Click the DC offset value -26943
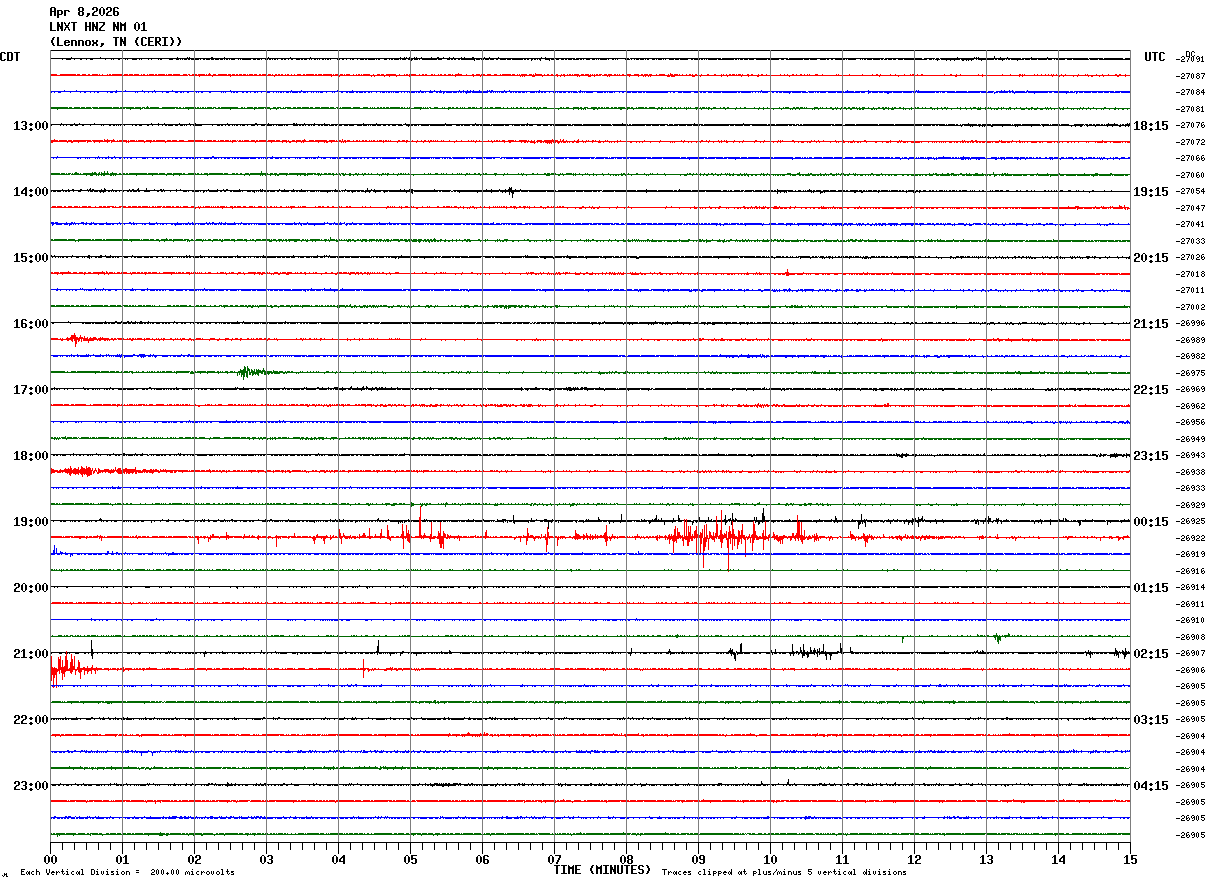 tap(1190, 455)
